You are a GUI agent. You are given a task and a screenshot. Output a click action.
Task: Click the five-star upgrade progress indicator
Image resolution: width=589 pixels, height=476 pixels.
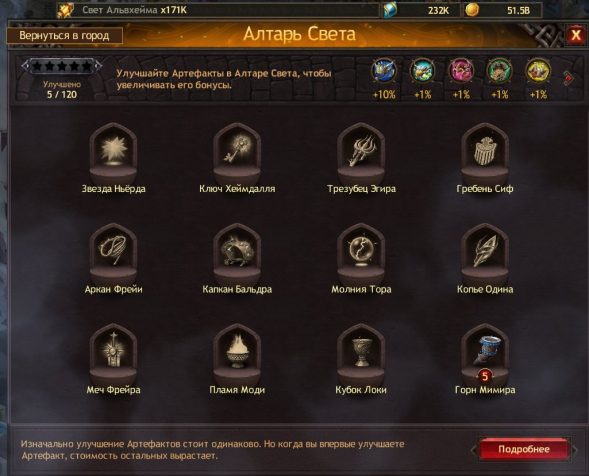[62, 66]
